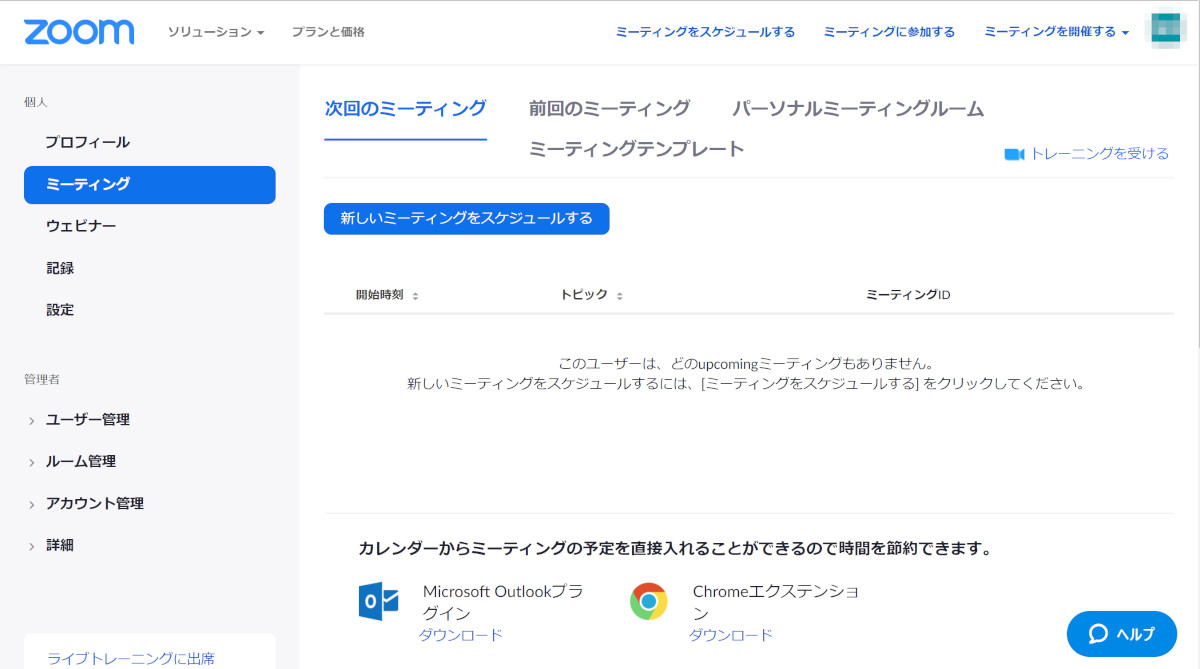
Task: Click the Zoom logo
Action: [79, 32]
